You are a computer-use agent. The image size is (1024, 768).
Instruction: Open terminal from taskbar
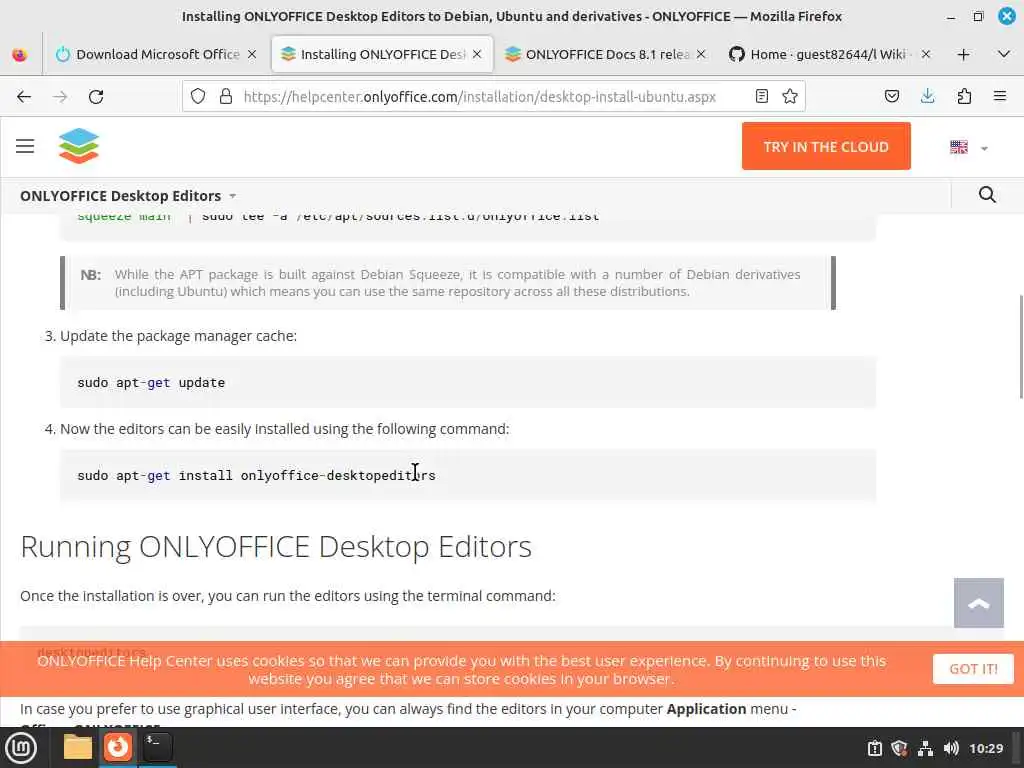[157, 747]
